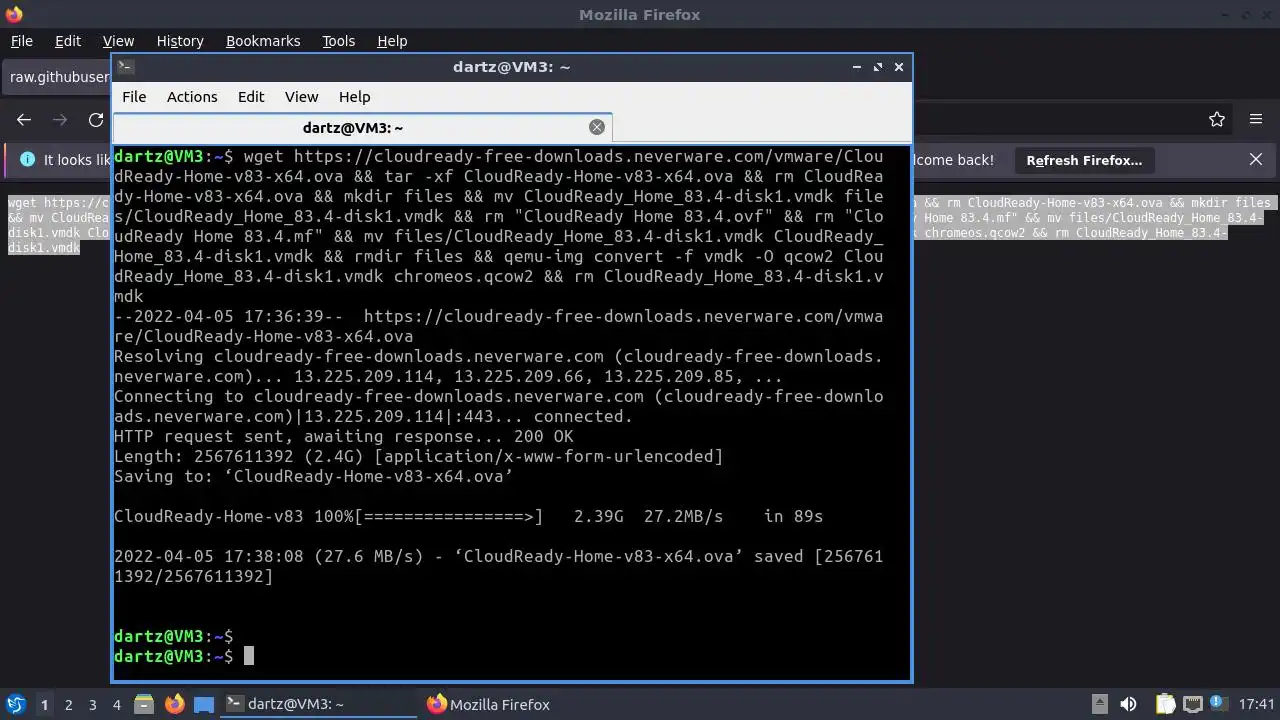Click the Refresh Firefox… button
1280x720 pixels.
click(1084, 160)
